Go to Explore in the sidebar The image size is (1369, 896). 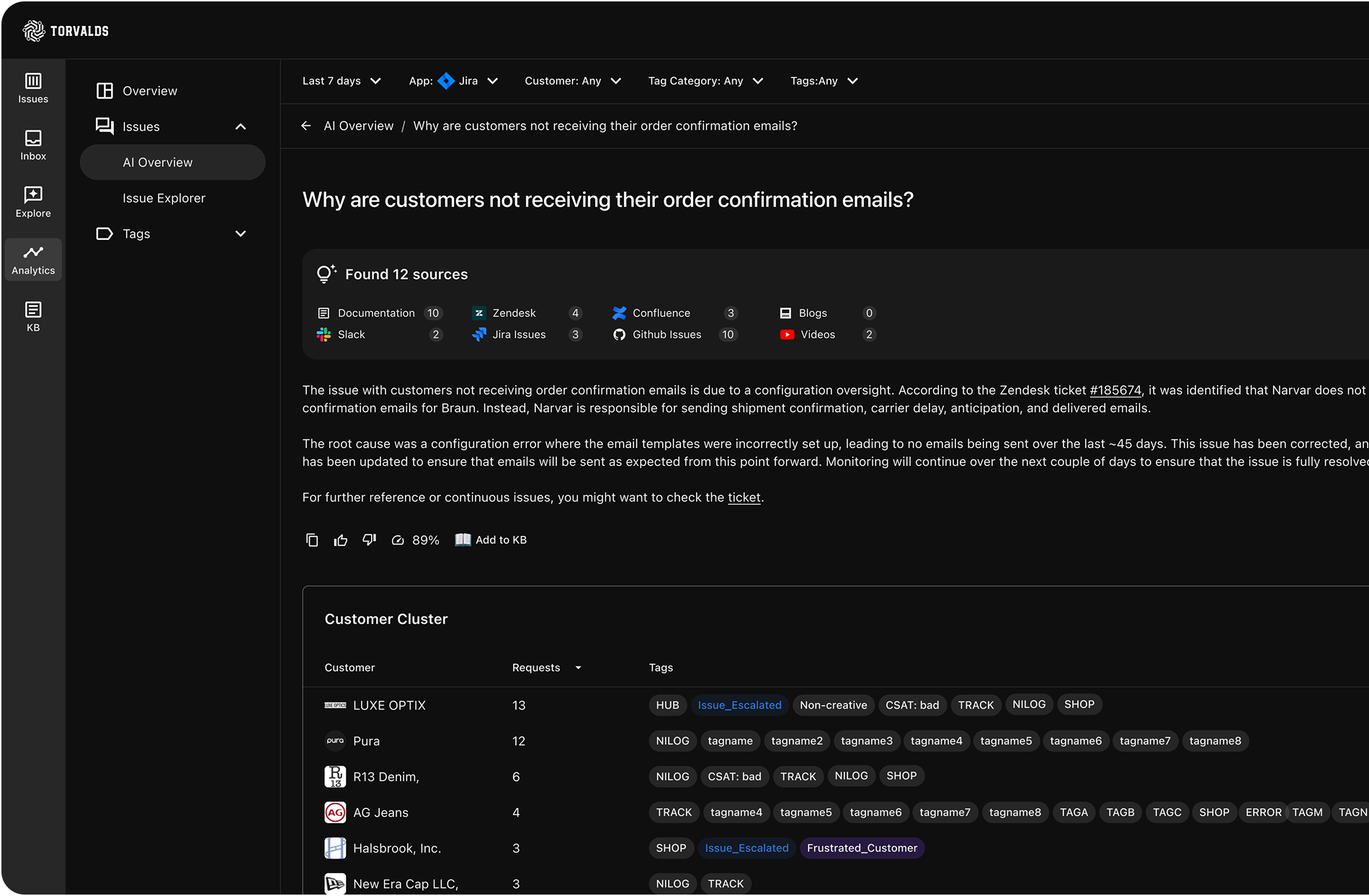(33, 202)
